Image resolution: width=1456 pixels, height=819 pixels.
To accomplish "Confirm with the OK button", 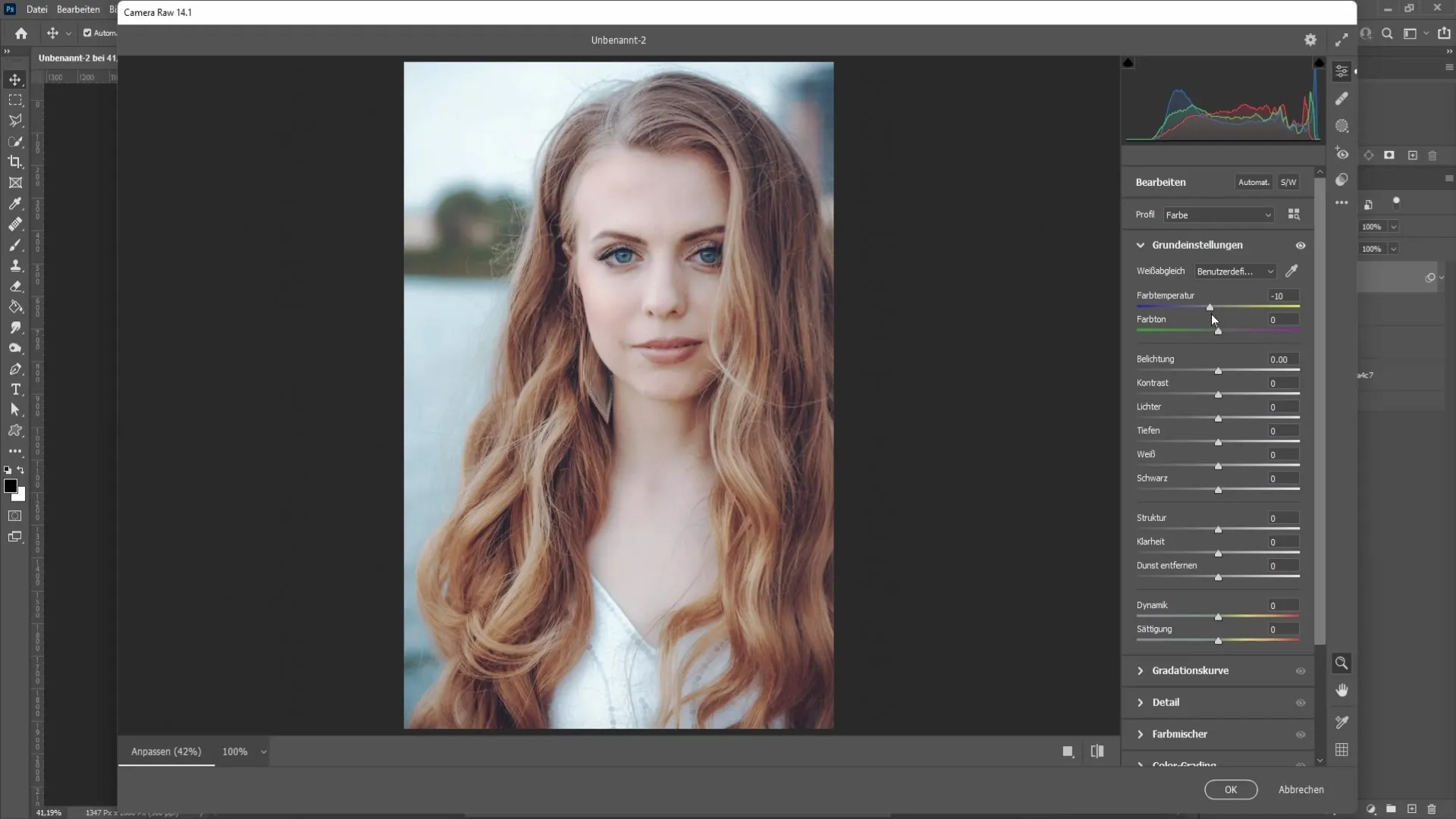I will click(x=1231, y=789).
